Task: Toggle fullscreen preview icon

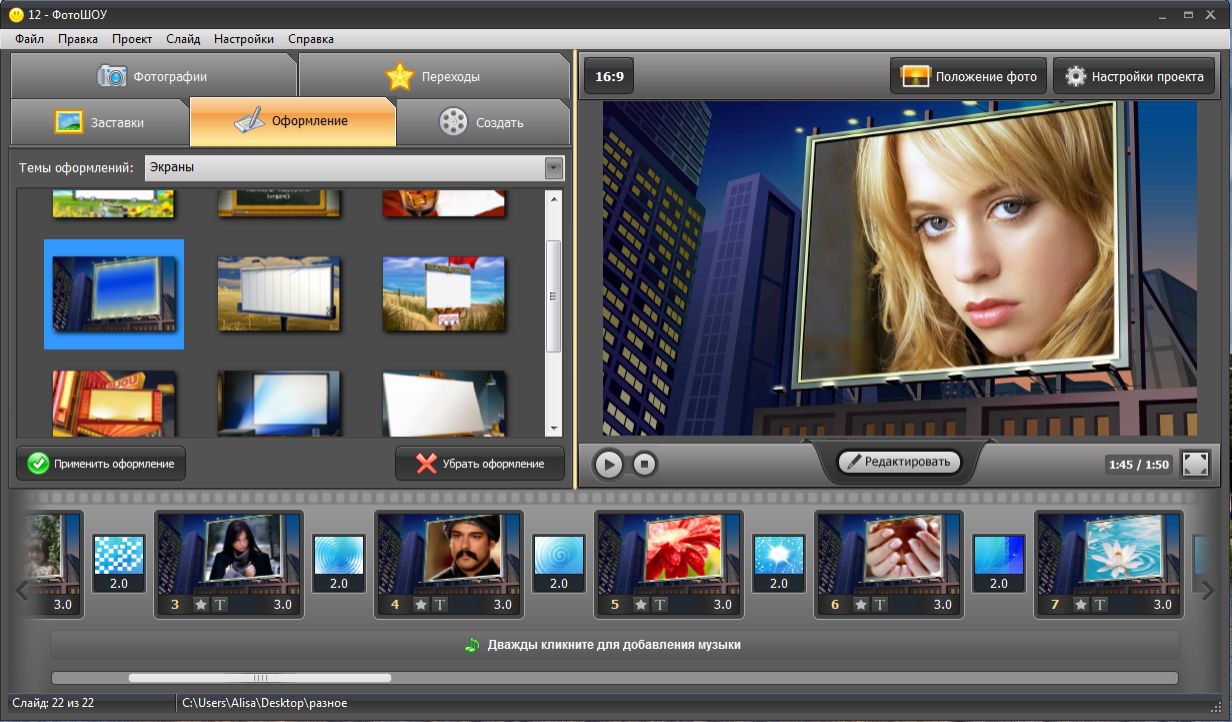Action: [x=1195, y=464]
